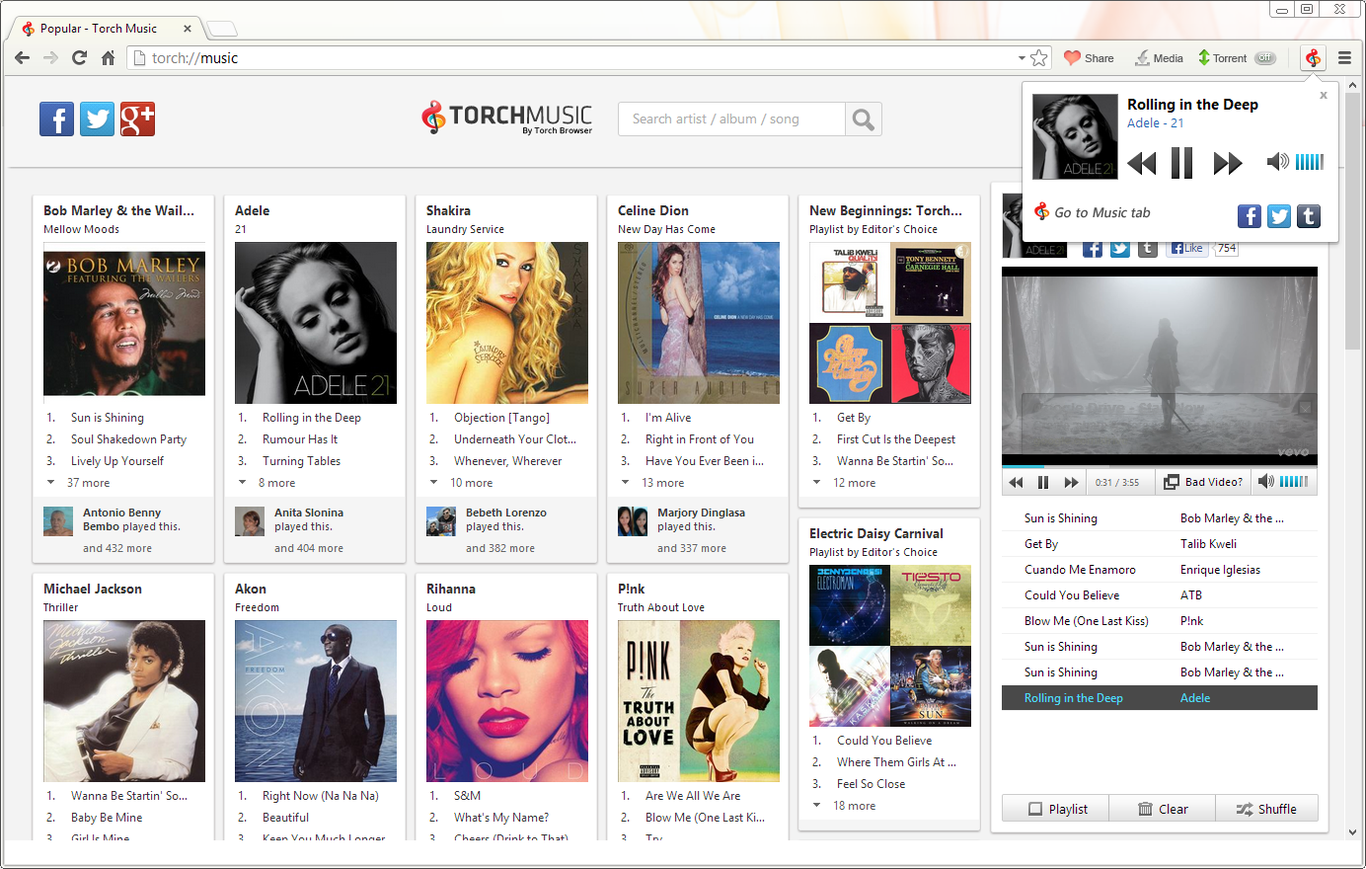
Task: Play Rolling in the Deep in Adele card
Action: click(x=311, y=418)
